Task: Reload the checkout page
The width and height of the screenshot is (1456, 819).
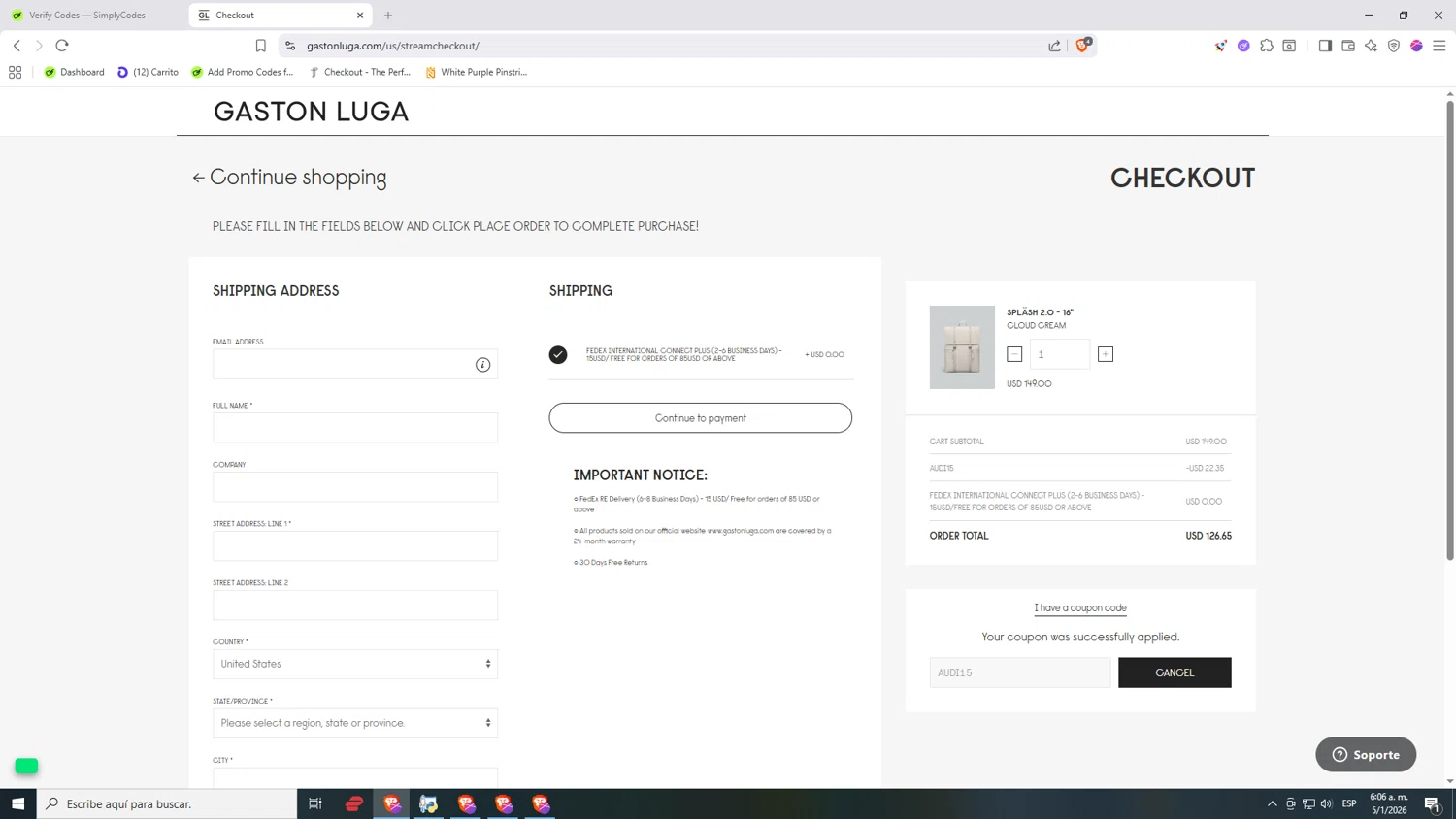Action: click(62, 46)
